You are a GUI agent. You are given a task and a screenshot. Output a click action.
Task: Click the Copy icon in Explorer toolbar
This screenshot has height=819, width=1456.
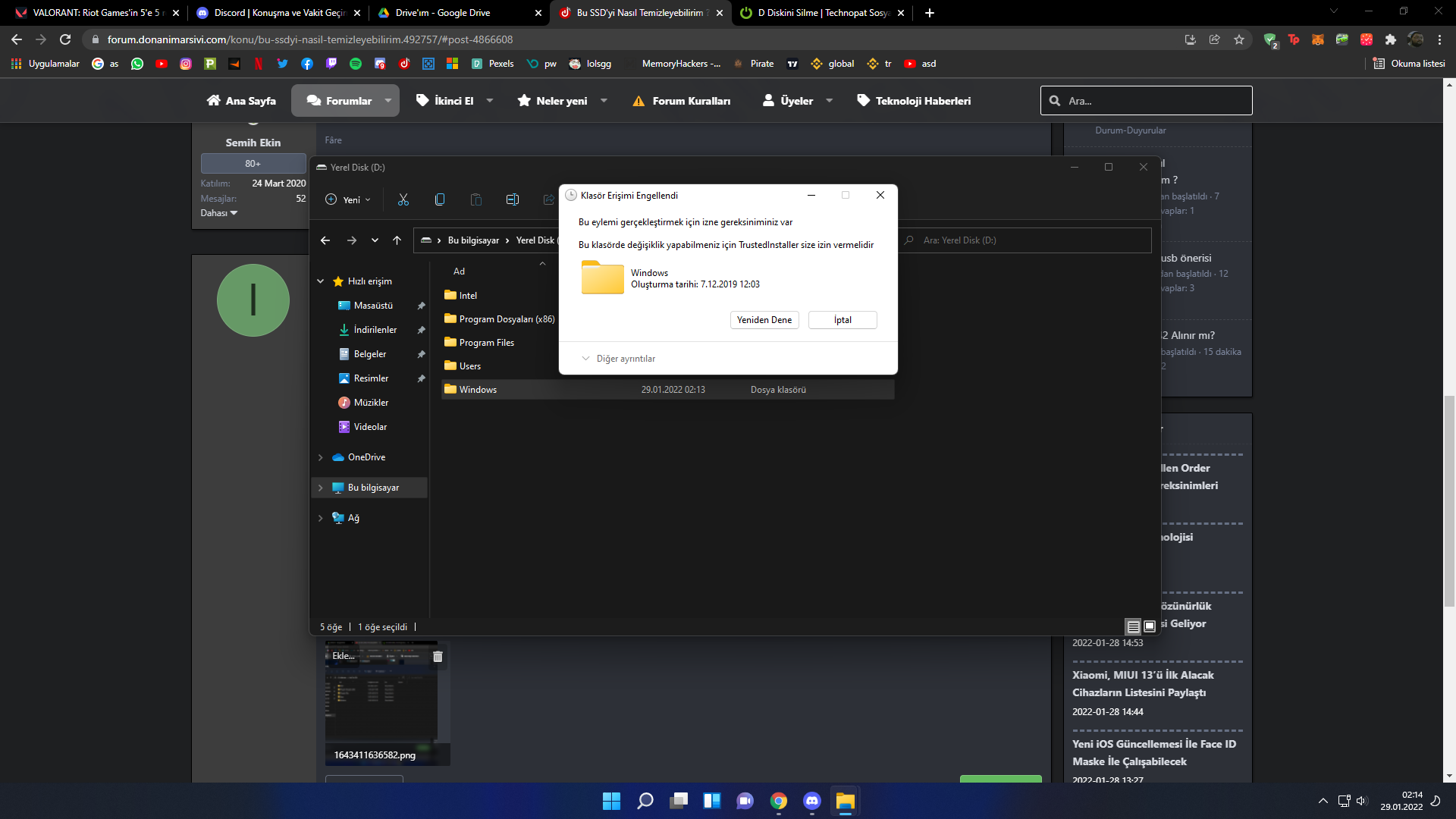point(440,199)
